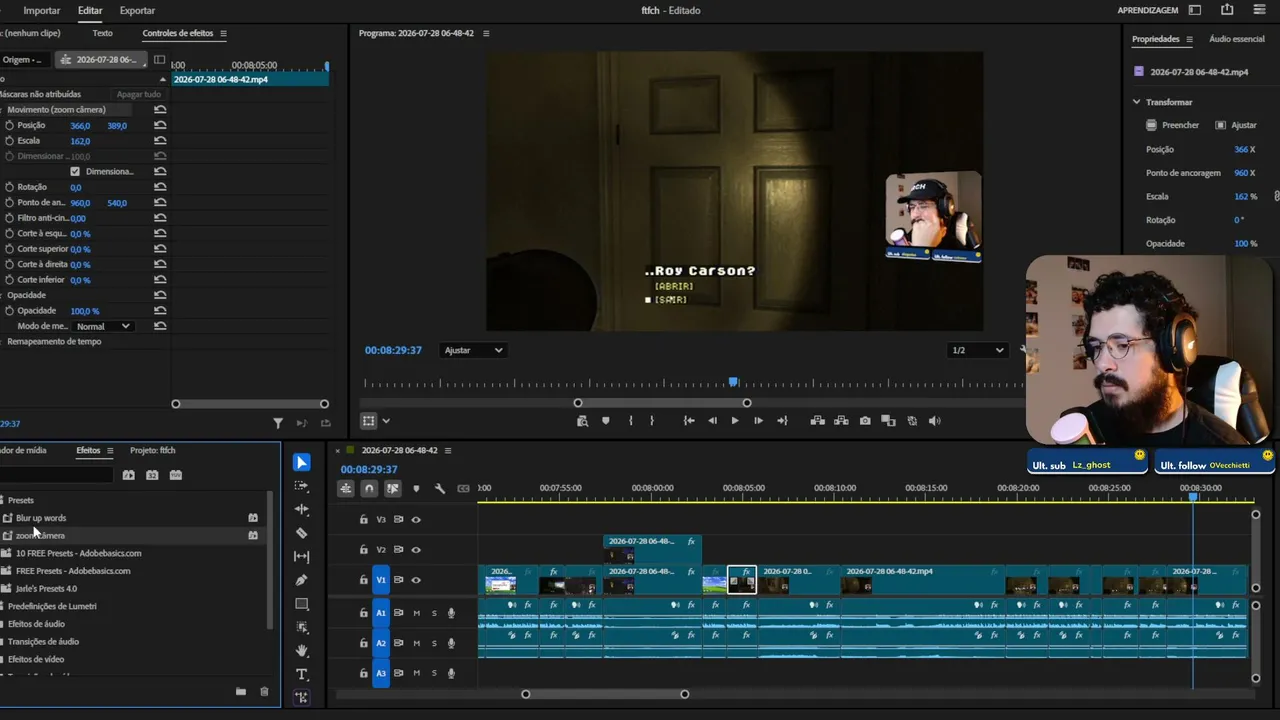Select the Selection (arrow) tool
This screenshot has height=720, width=1280.
[302, 462]
